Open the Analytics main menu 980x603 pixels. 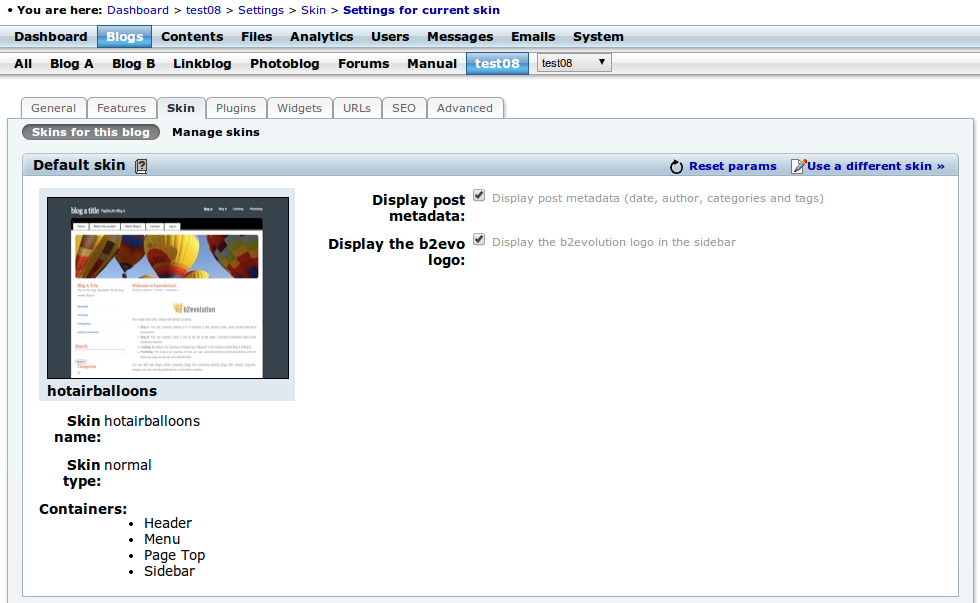(x=321, y=37)
